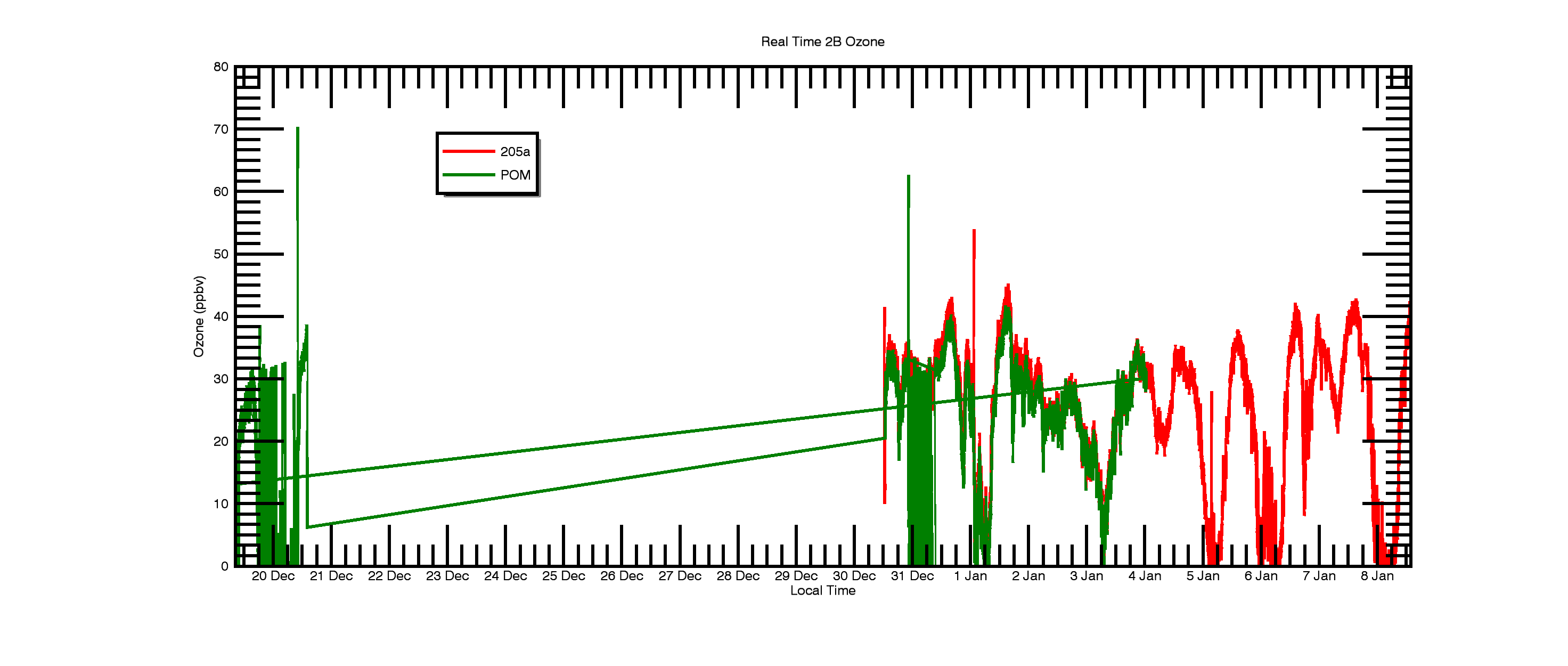Click the "40" y-axis value
Image resolution: width=1568 pixels, height=666 pixels.
click(x=221, y=316)
